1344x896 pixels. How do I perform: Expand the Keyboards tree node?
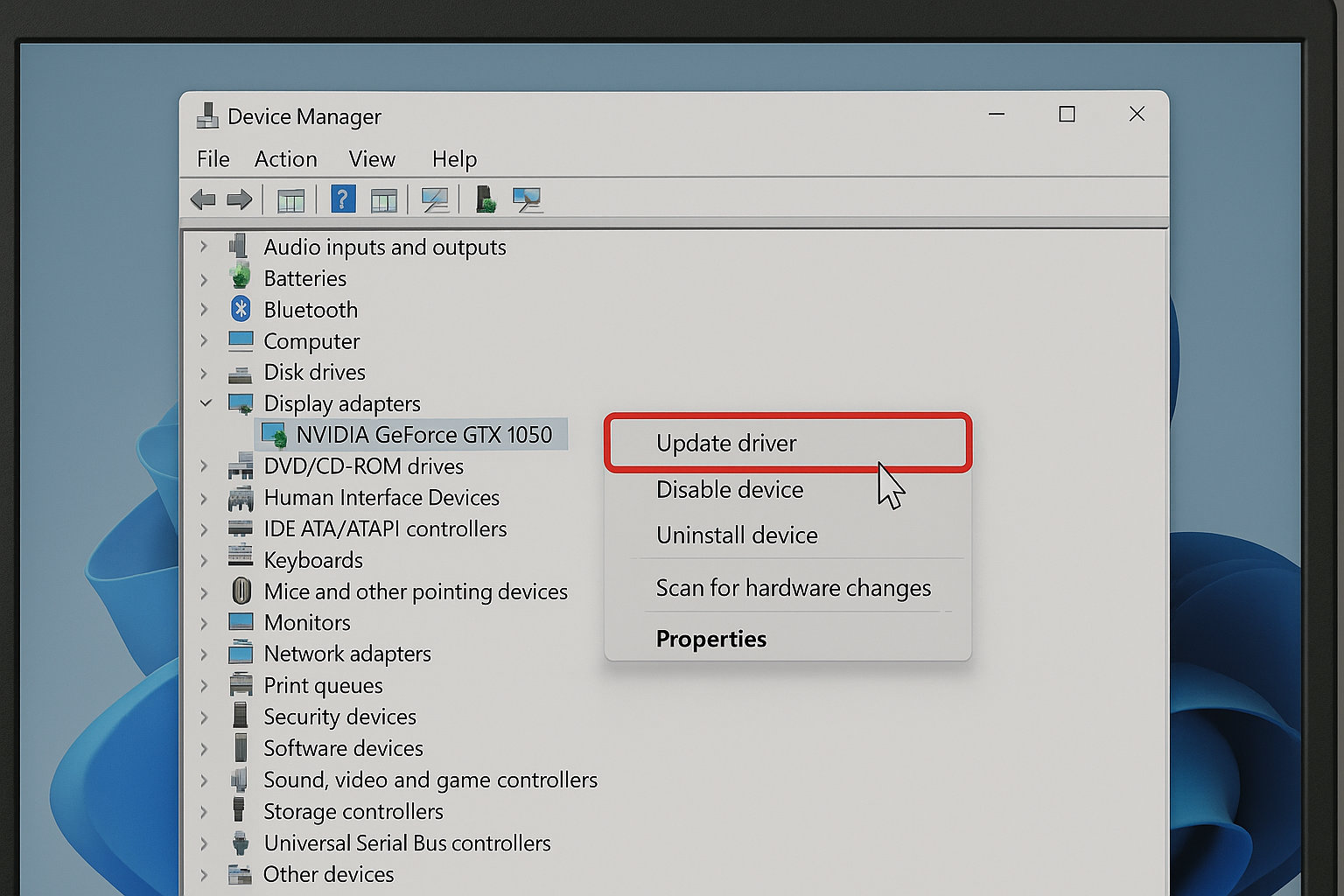pos(204,560)
